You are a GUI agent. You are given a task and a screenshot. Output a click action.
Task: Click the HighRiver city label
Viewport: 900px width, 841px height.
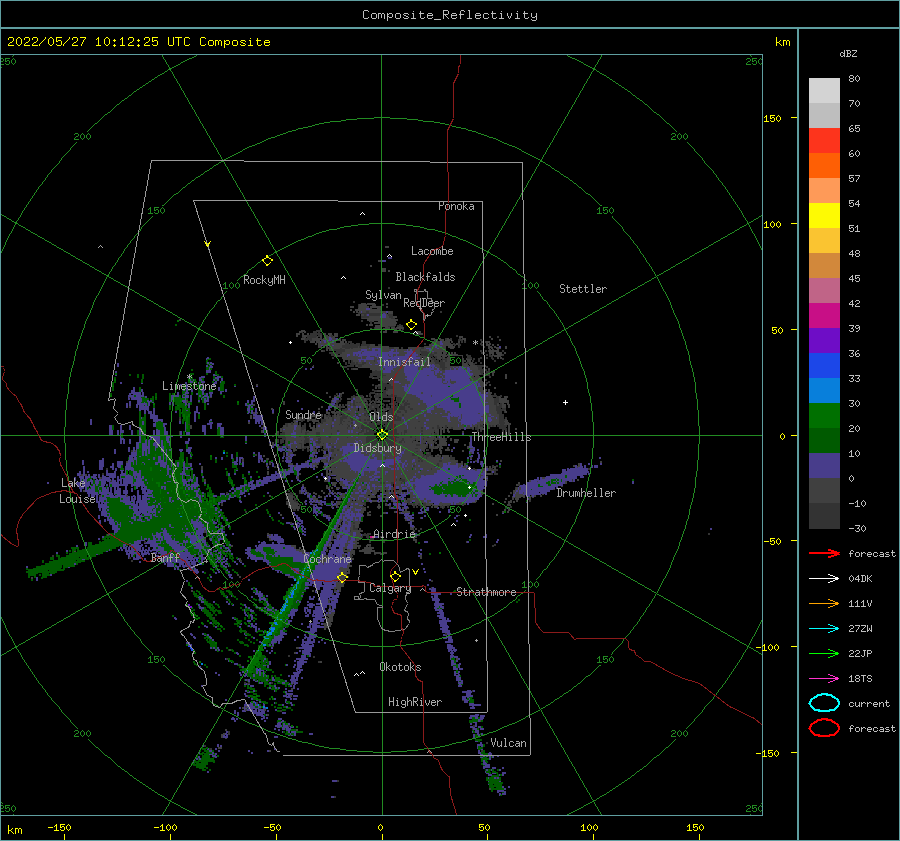[415, 702]
